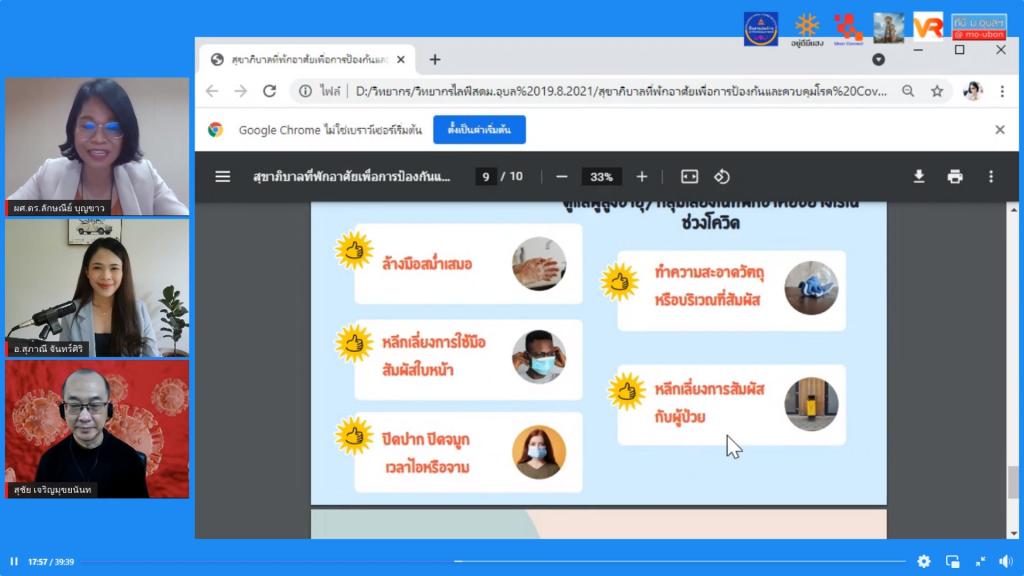Rotate the PDF counterclockwise

pos(722,177)
